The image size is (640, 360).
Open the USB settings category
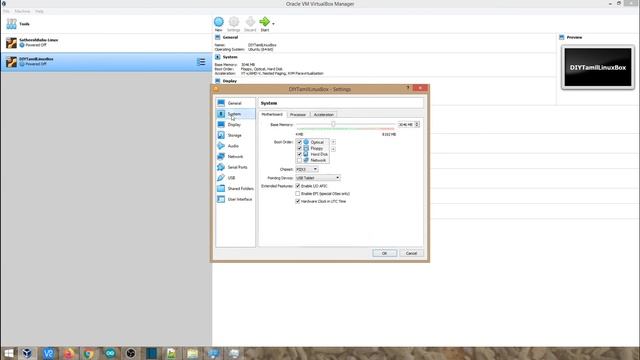tap(236, 178)
